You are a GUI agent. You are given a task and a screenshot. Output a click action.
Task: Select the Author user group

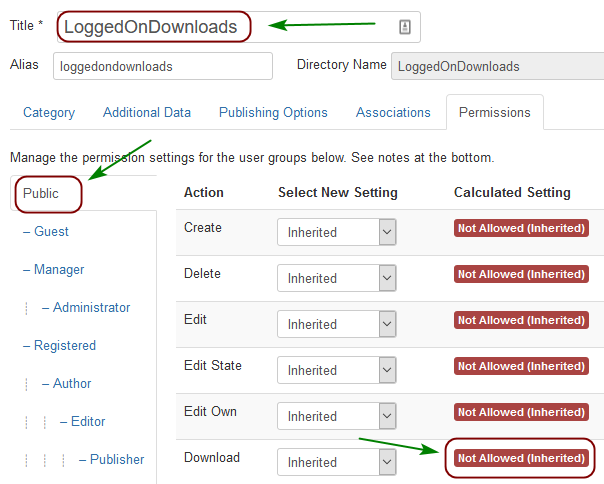point(72,383)
